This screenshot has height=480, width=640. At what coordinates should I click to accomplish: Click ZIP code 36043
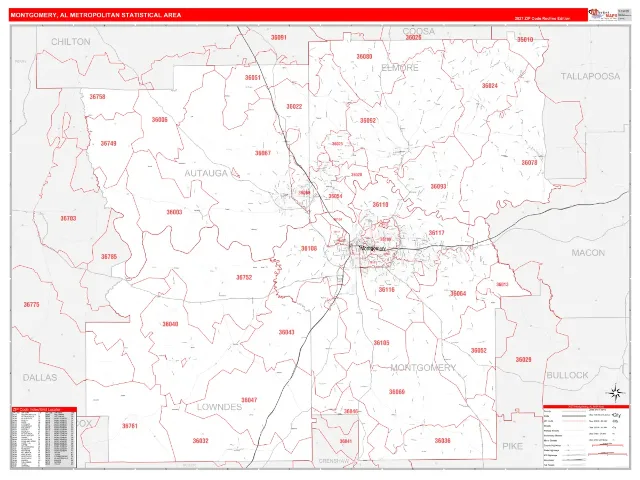(287, 332)
